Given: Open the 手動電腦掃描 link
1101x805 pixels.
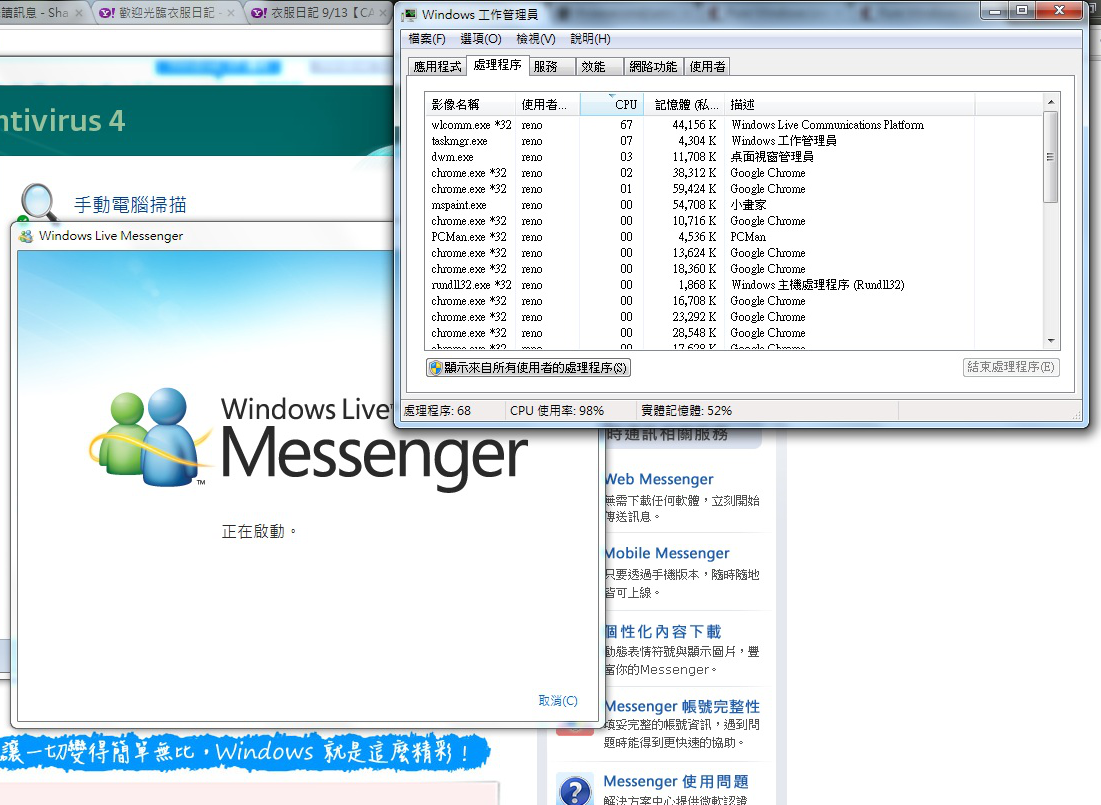Looking at the screenshot, I should tap(131, 205).
